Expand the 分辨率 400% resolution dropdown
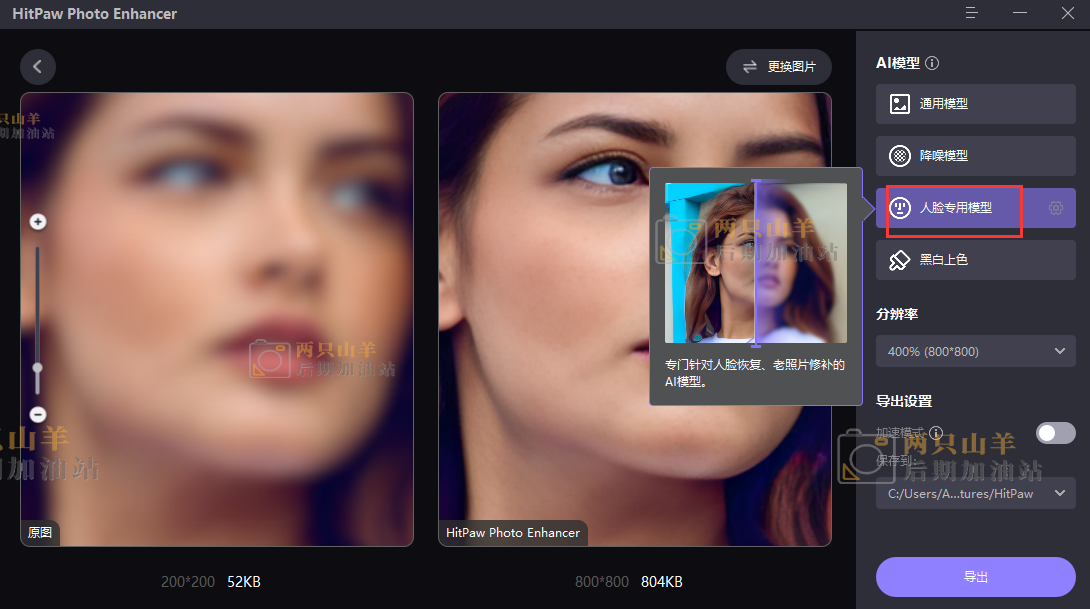Viewport: 1090px width, 609px height. pos(975,351)
